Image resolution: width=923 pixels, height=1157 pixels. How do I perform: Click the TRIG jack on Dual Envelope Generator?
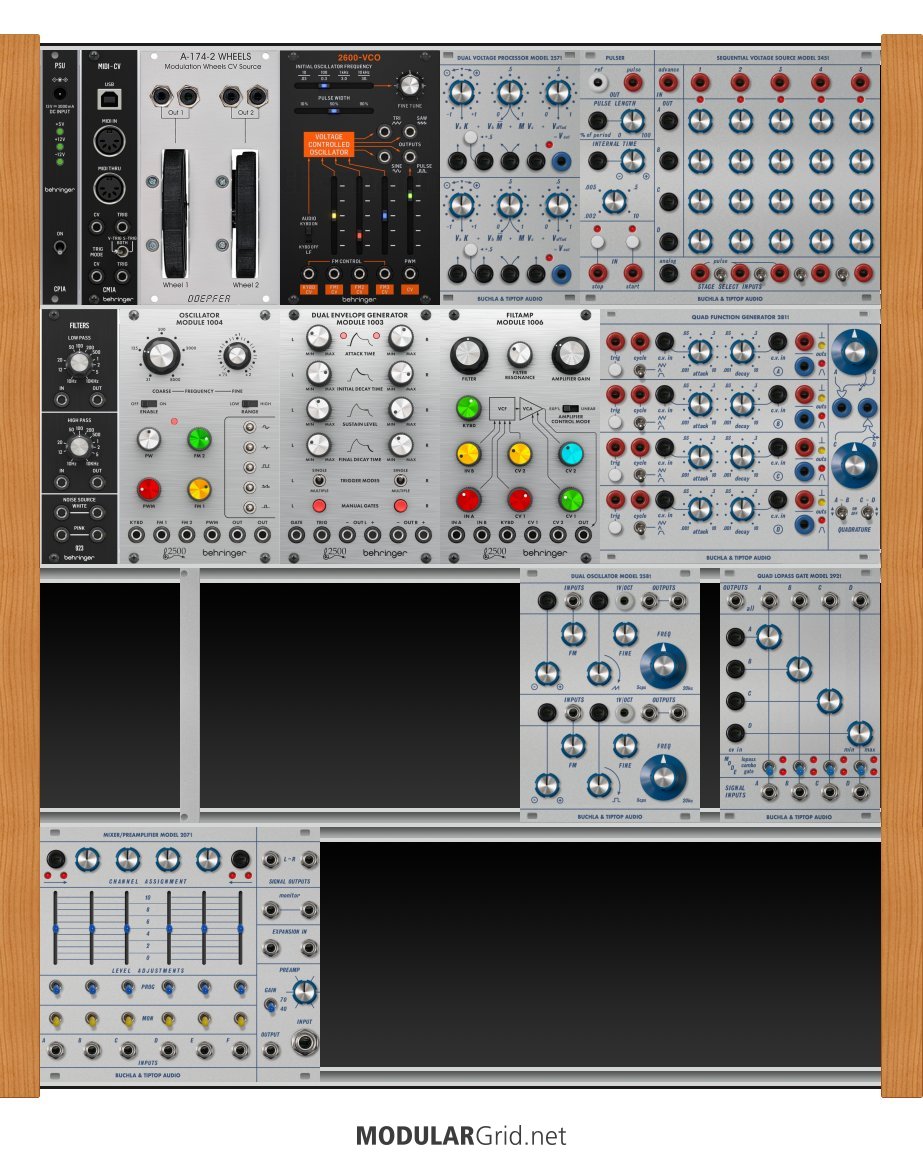point(322,535)
